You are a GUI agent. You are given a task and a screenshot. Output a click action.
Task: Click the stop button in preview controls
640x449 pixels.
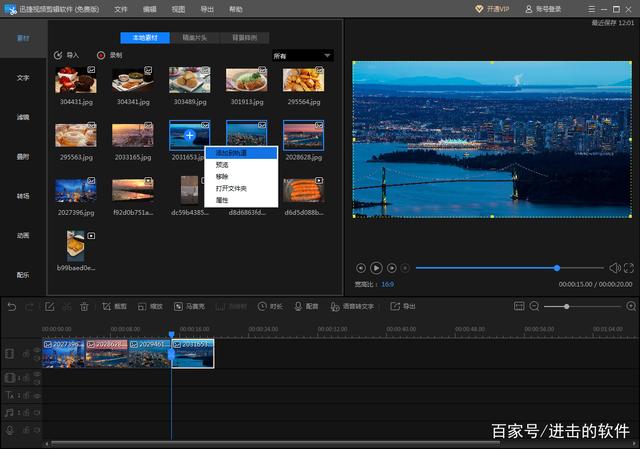tap(405, 268)
